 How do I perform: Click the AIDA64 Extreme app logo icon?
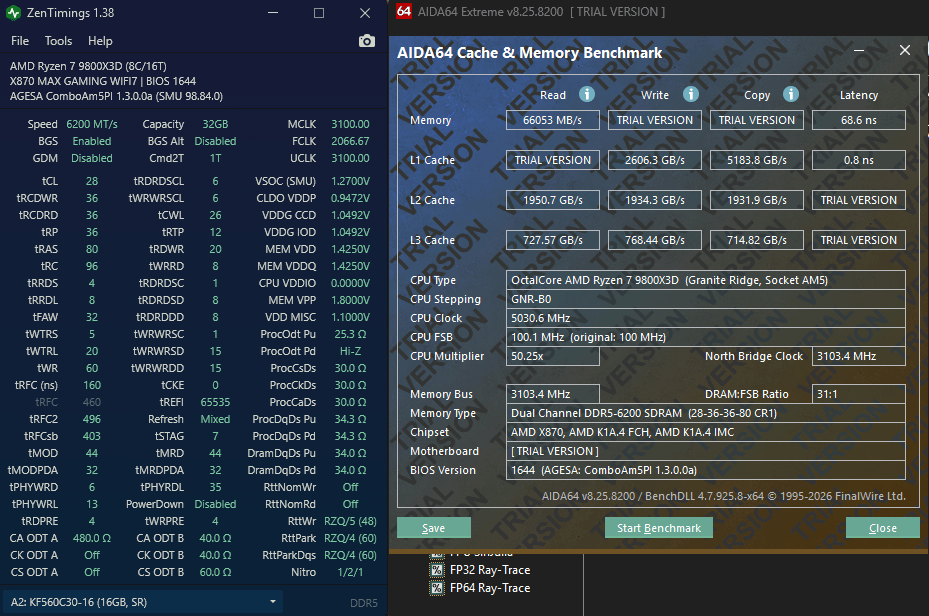[x=404, y=12]
